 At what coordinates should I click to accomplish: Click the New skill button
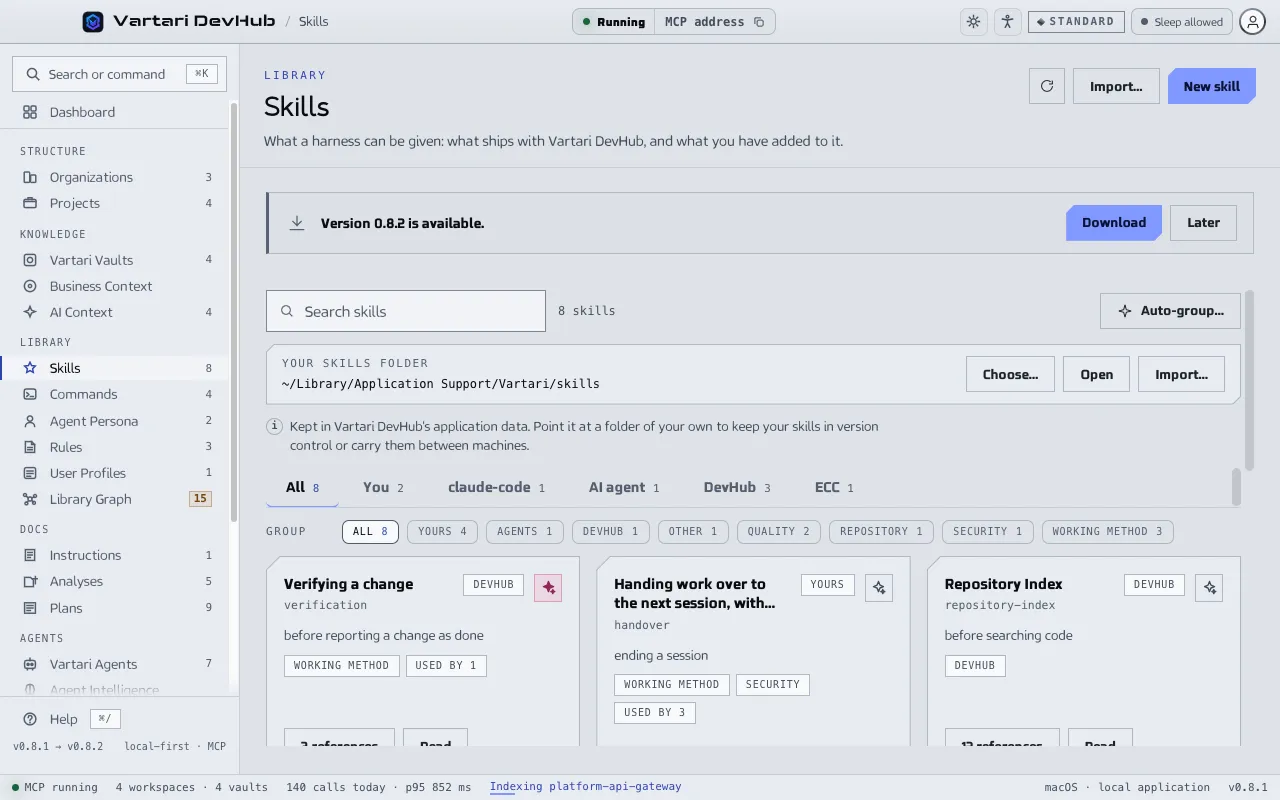tap(1211, 86)
